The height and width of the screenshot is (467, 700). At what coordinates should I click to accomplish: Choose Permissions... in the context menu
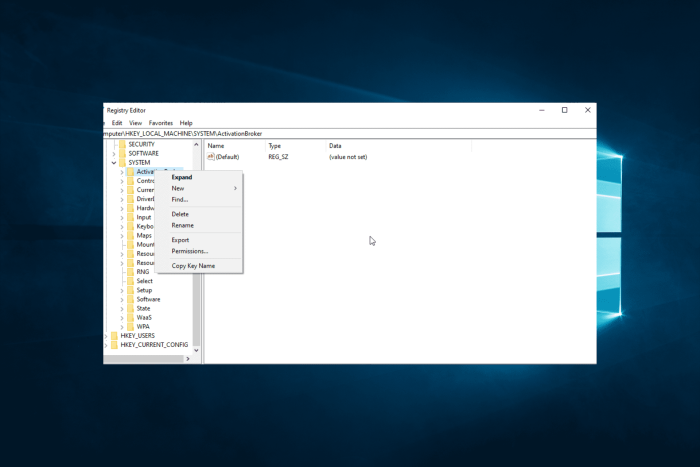199,251
